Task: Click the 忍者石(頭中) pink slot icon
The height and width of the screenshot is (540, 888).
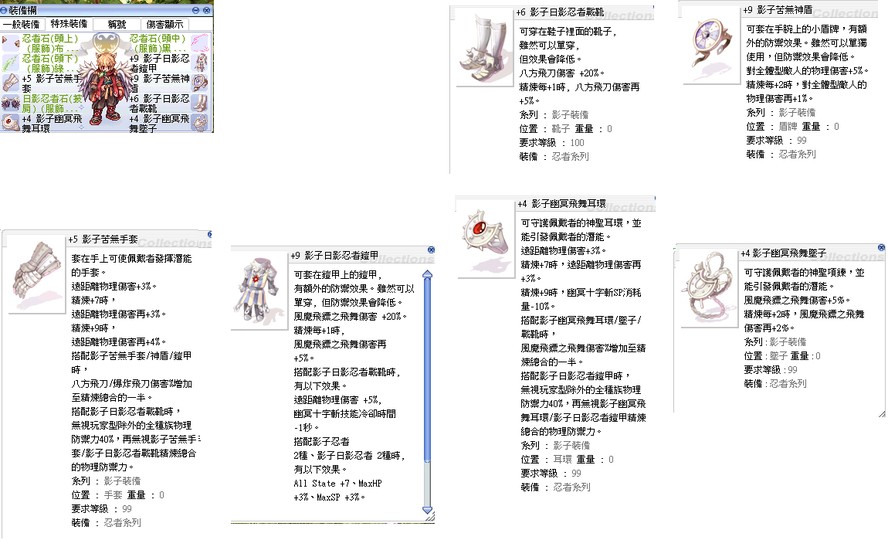Action: (x=200, y=44)
